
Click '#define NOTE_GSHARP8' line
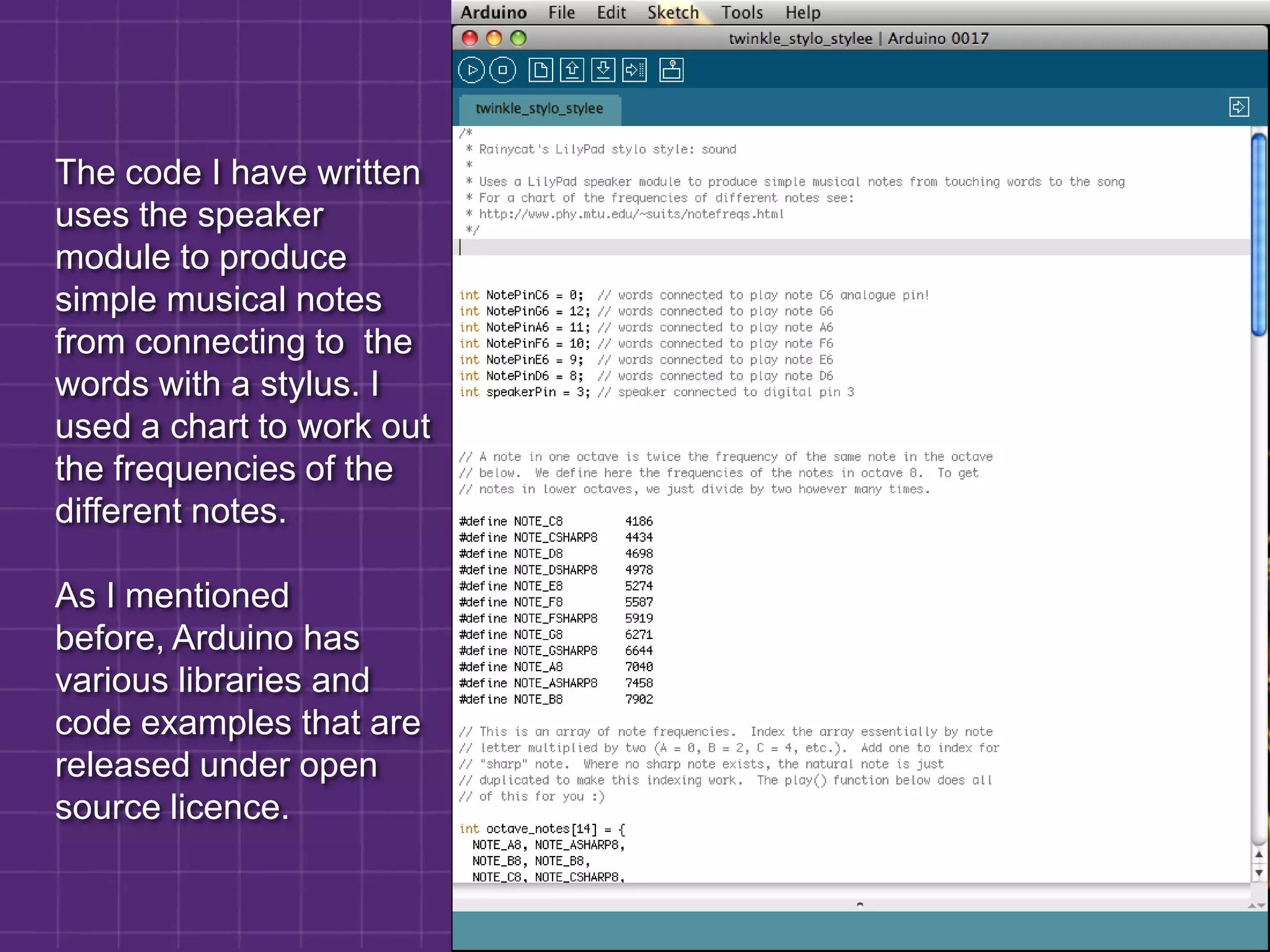click(556, 651)
